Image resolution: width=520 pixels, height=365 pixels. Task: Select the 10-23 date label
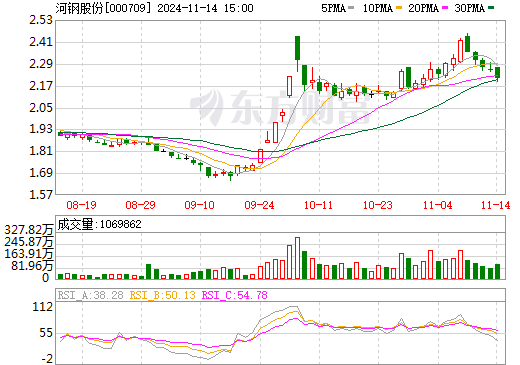377,205
